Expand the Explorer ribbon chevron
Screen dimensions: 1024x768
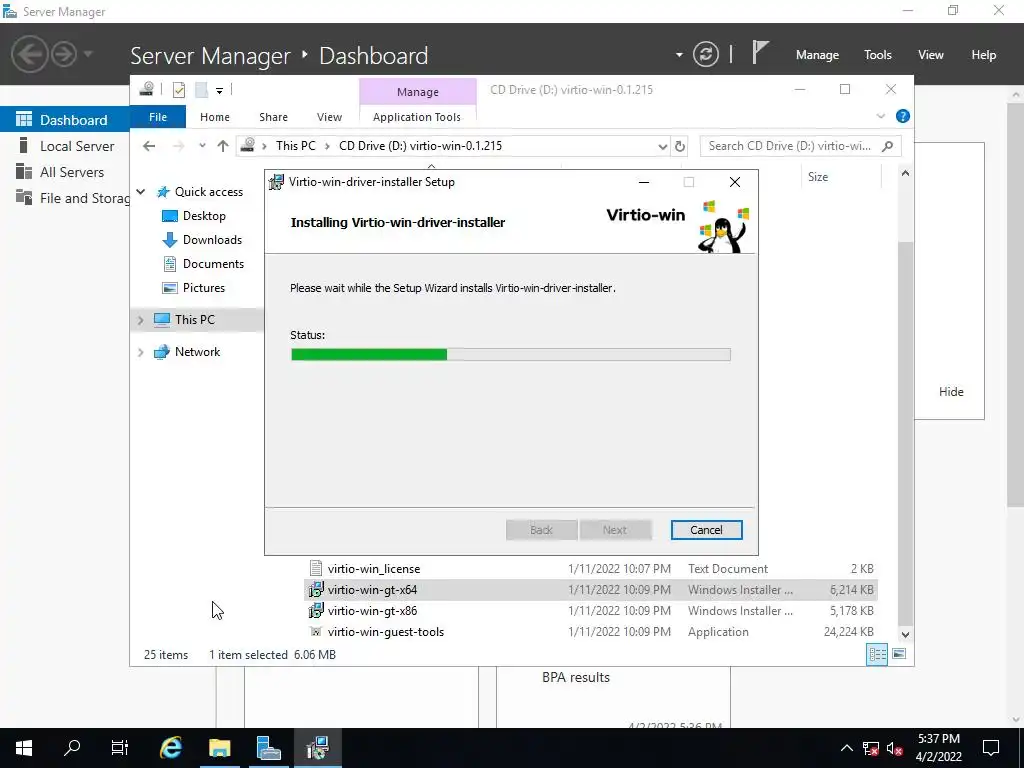880,116
